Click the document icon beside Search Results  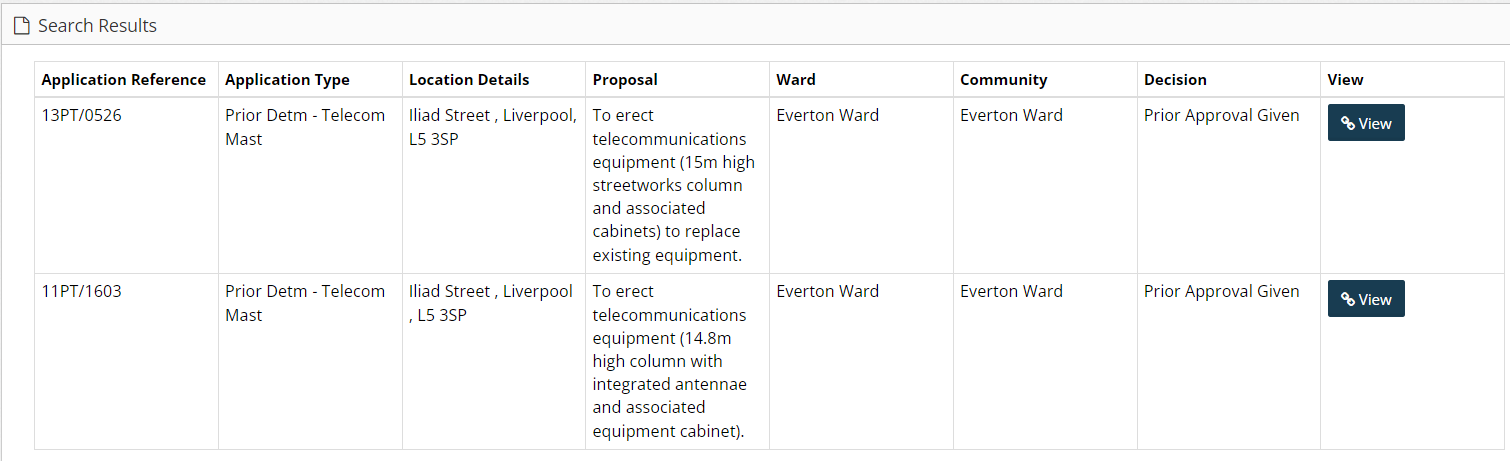21,26
